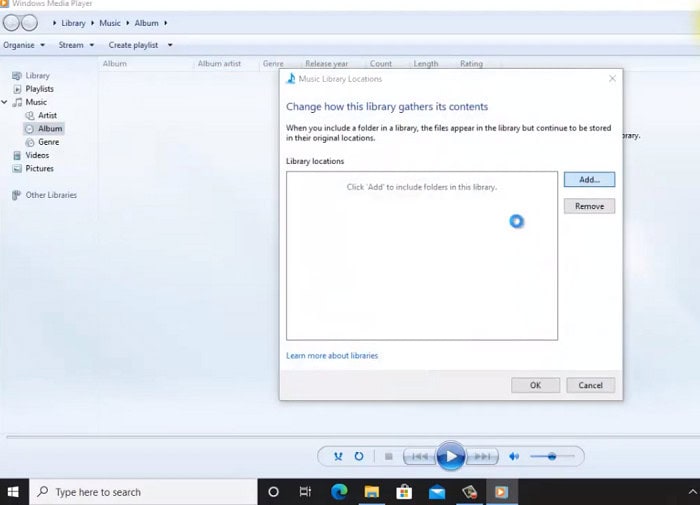Click the Videos icon in sidebar
This screenshot has width=700, height=505.
click(17, 155)
